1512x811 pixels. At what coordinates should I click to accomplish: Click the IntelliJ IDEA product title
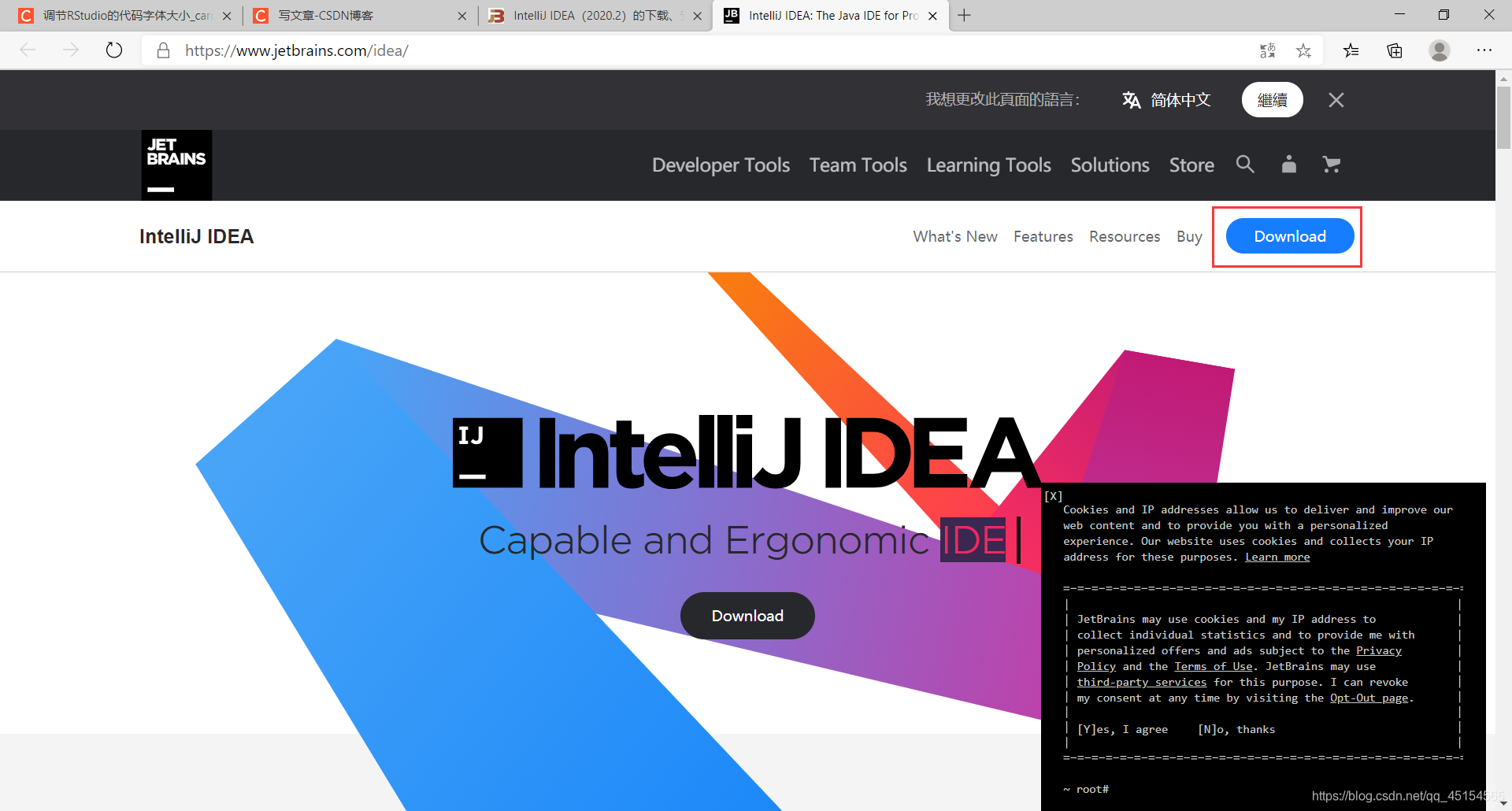click(196, 236)
